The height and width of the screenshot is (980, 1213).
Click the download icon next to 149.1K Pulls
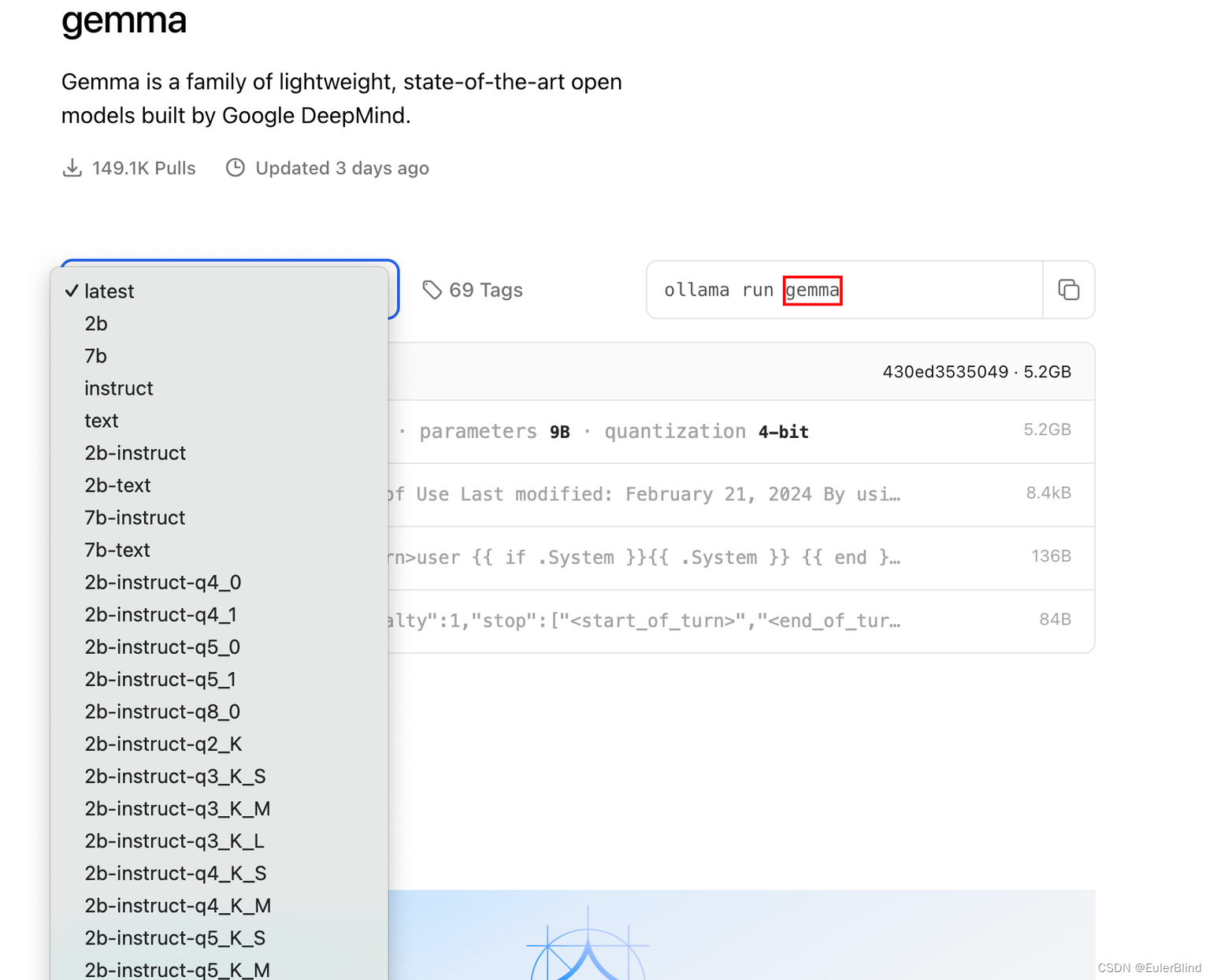(x=72, y=168)
